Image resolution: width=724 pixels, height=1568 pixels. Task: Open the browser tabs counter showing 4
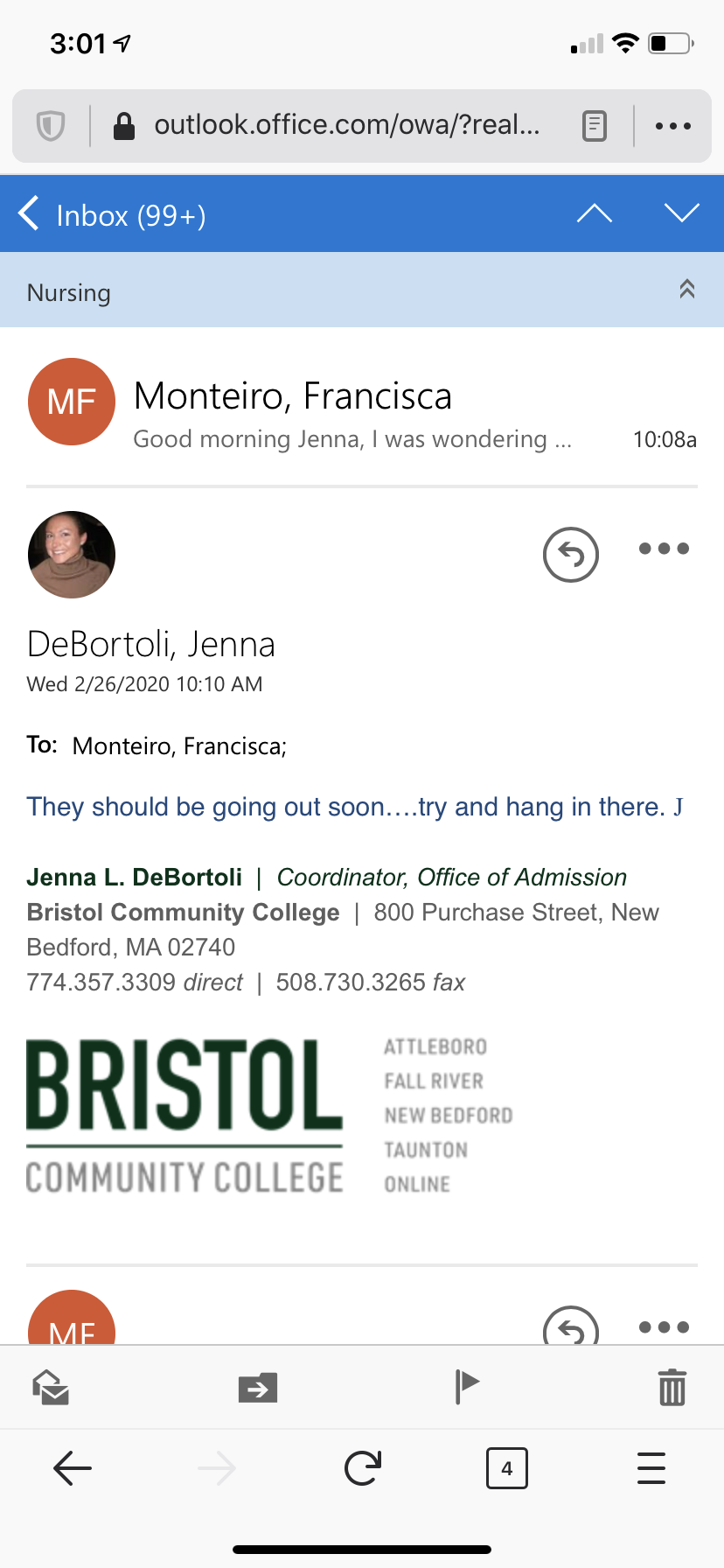coord(507,1468)
